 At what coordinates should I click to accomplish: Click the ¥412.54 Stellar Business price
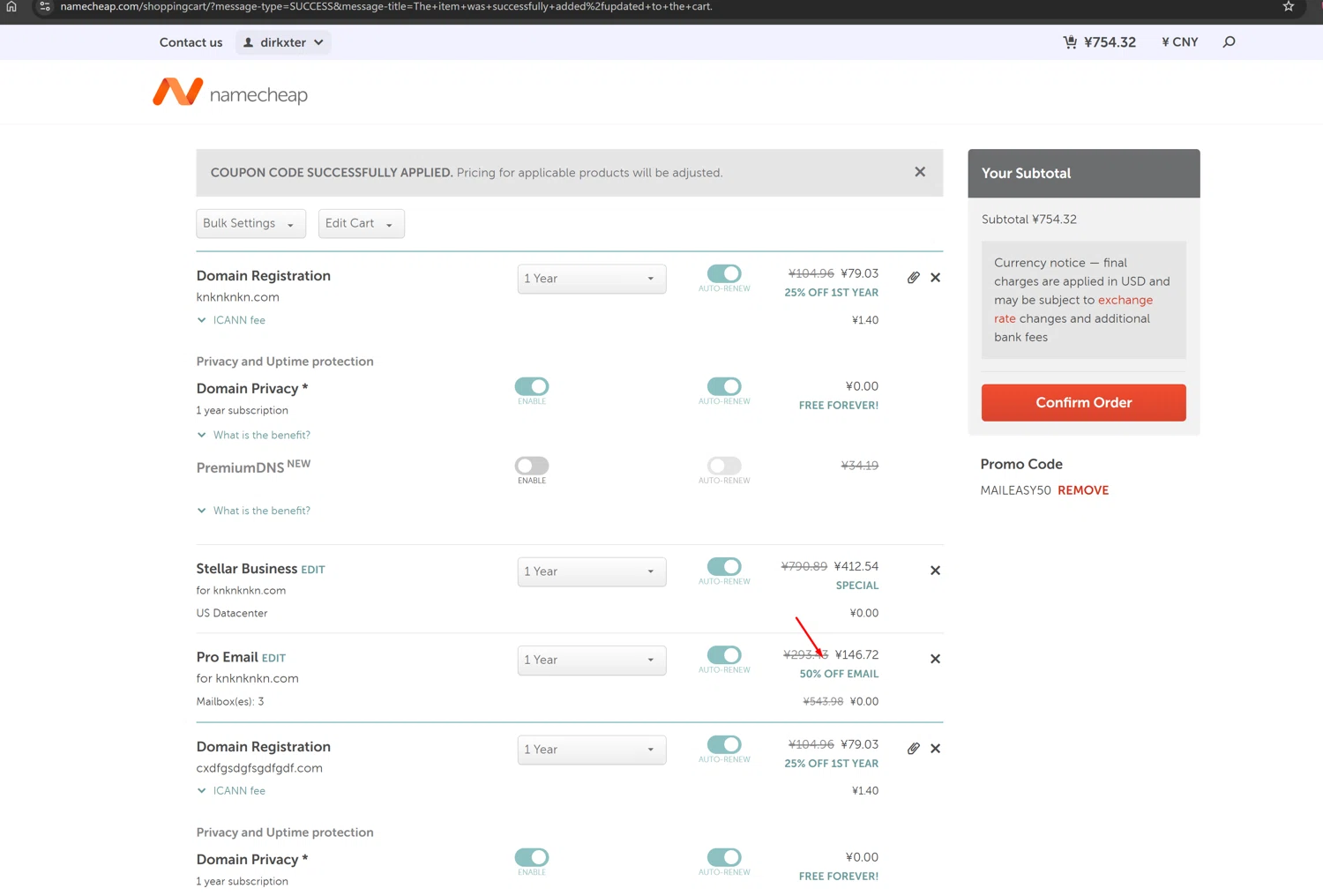point(856,566)
